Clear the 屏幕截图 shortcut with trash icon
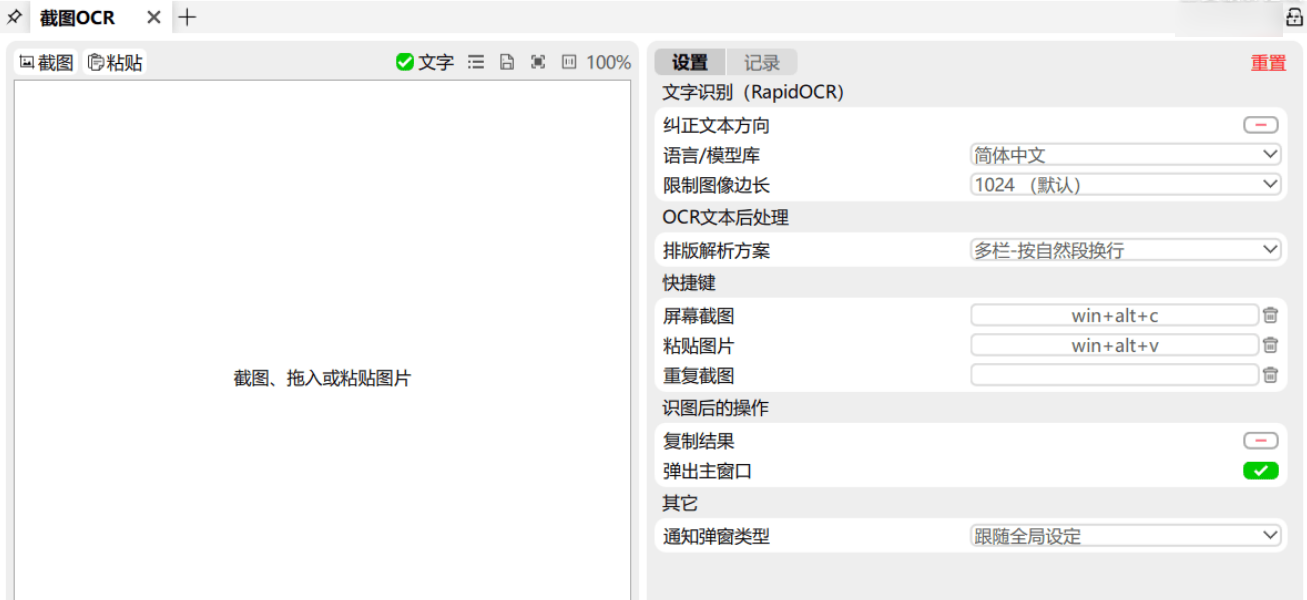This screenshot has height=600, width=1307. tap(1270, 315)
